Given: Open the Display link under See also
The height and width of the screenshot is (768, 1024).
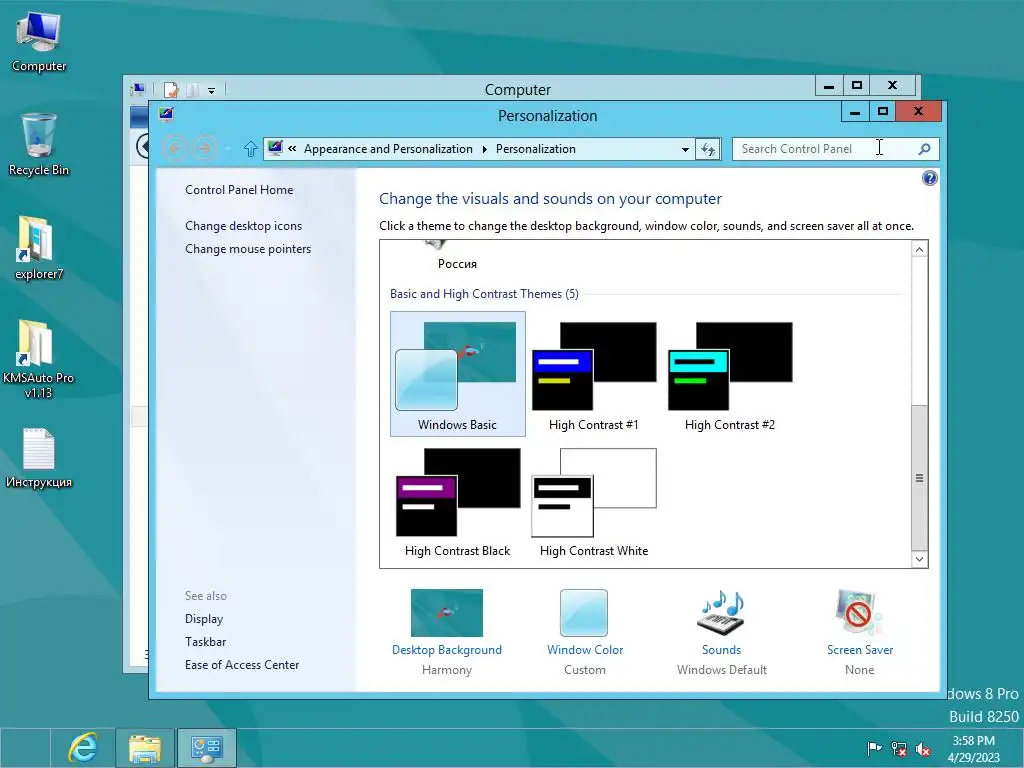Looking at the screenshot, I should click(204, 618).
